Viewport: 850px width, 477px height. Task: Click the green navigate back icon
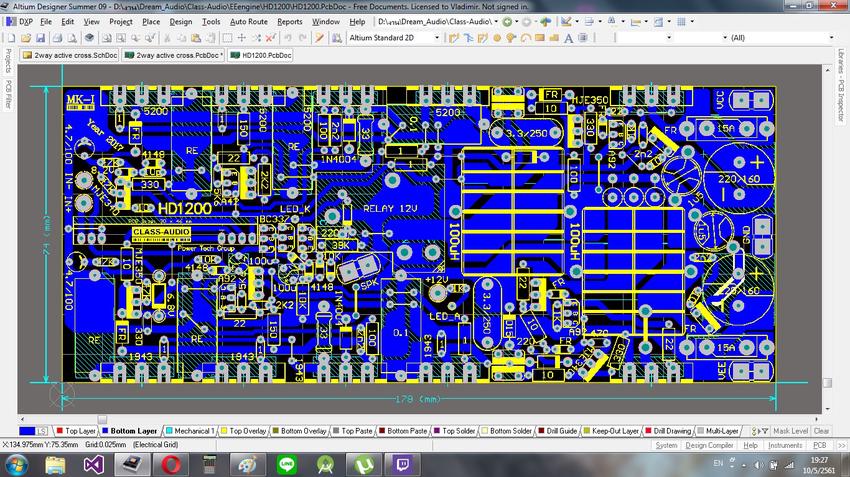click(507, 22)
